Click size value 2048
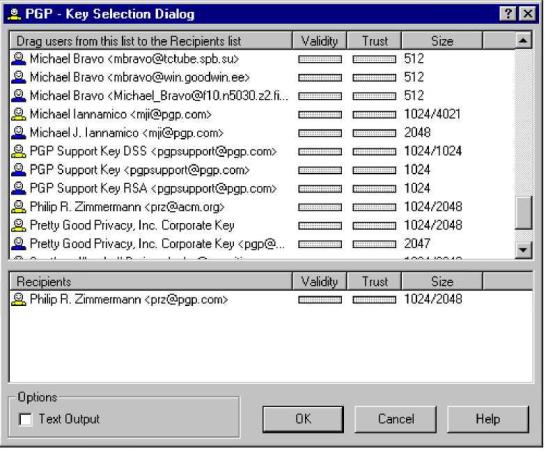This screenshot has height=450, width=545. pyautogui.click(x=417, y=132)
